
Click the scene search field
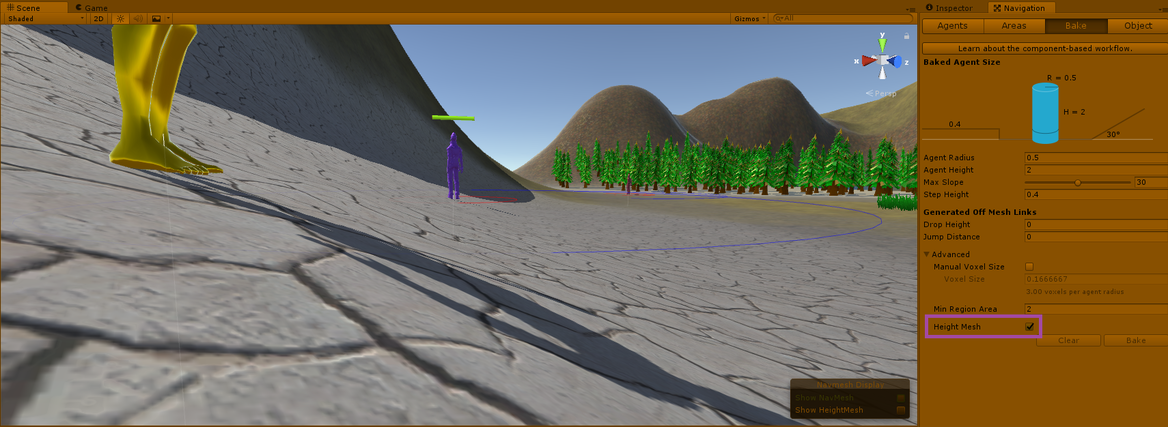pos(843,19)
